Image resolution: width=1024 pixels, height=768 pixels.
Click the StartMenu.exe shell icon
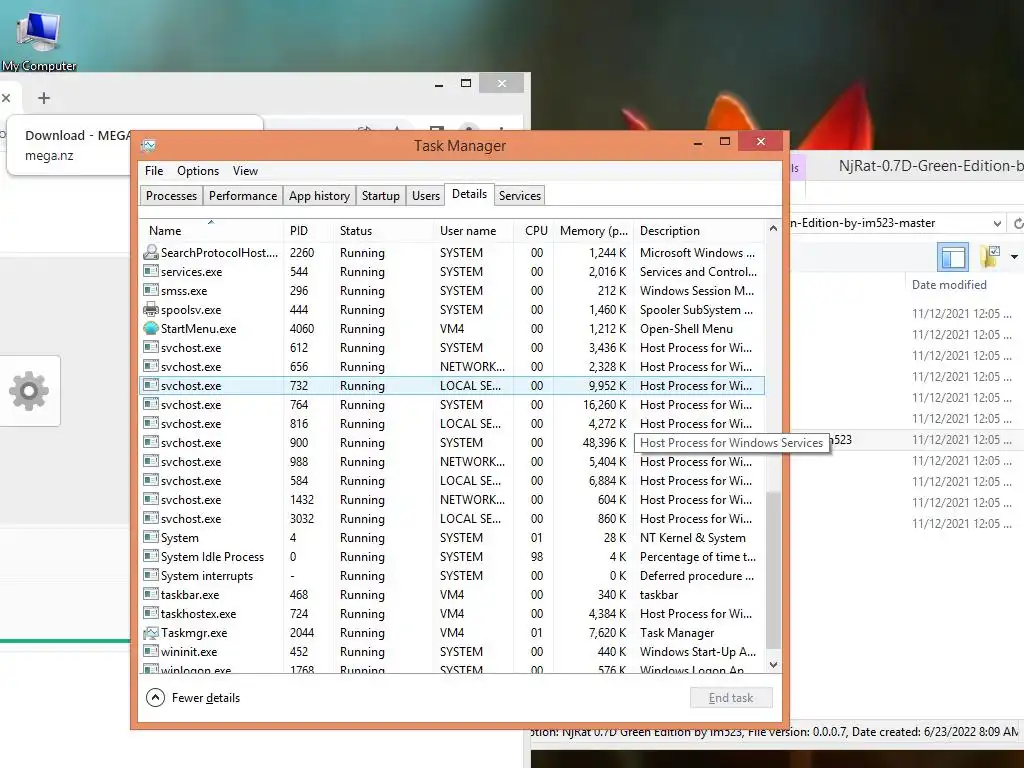pyautogui.click(x=151, y=328)
